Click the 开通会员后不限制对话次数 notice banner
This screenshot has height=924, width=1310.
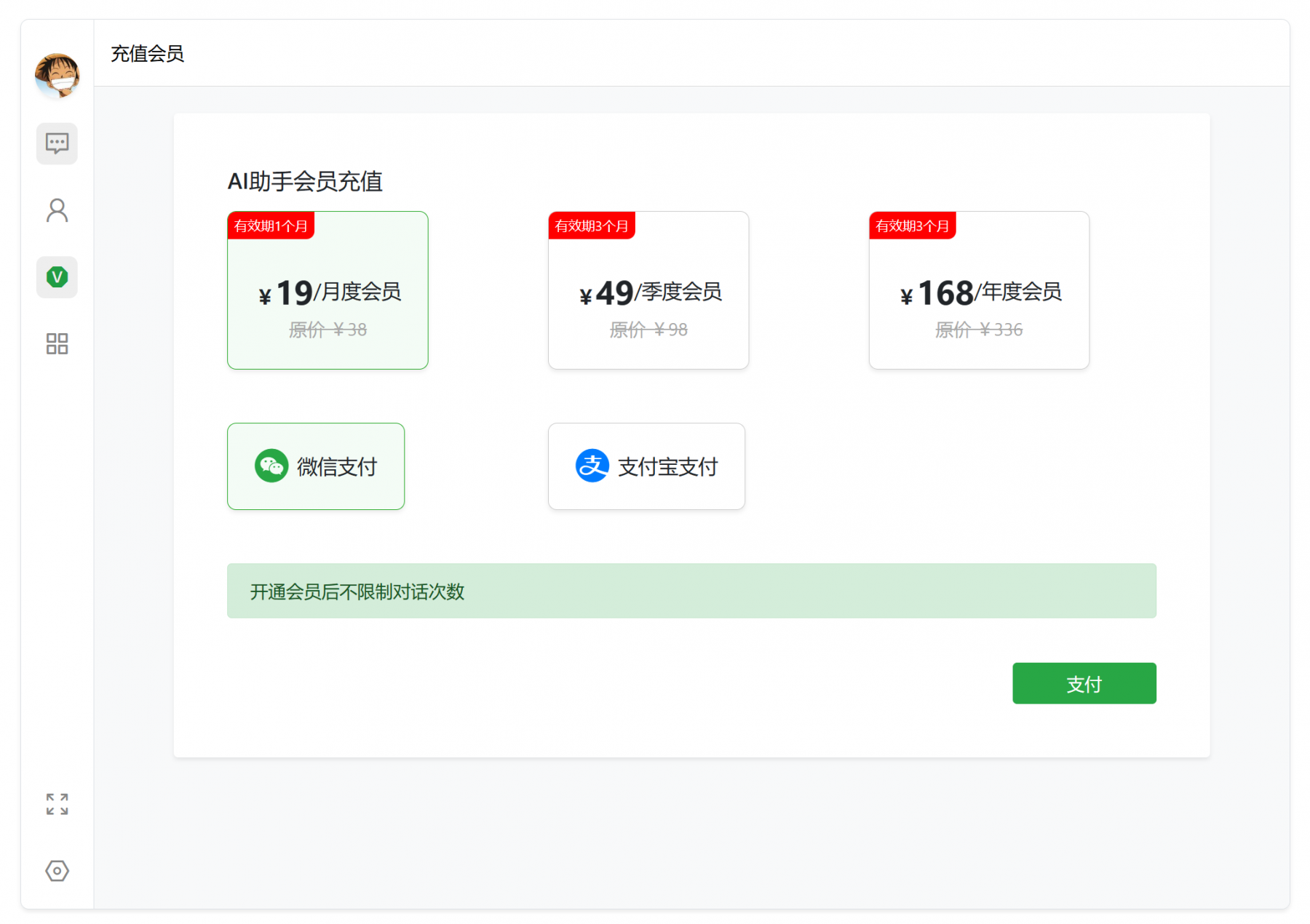point(691,591)
